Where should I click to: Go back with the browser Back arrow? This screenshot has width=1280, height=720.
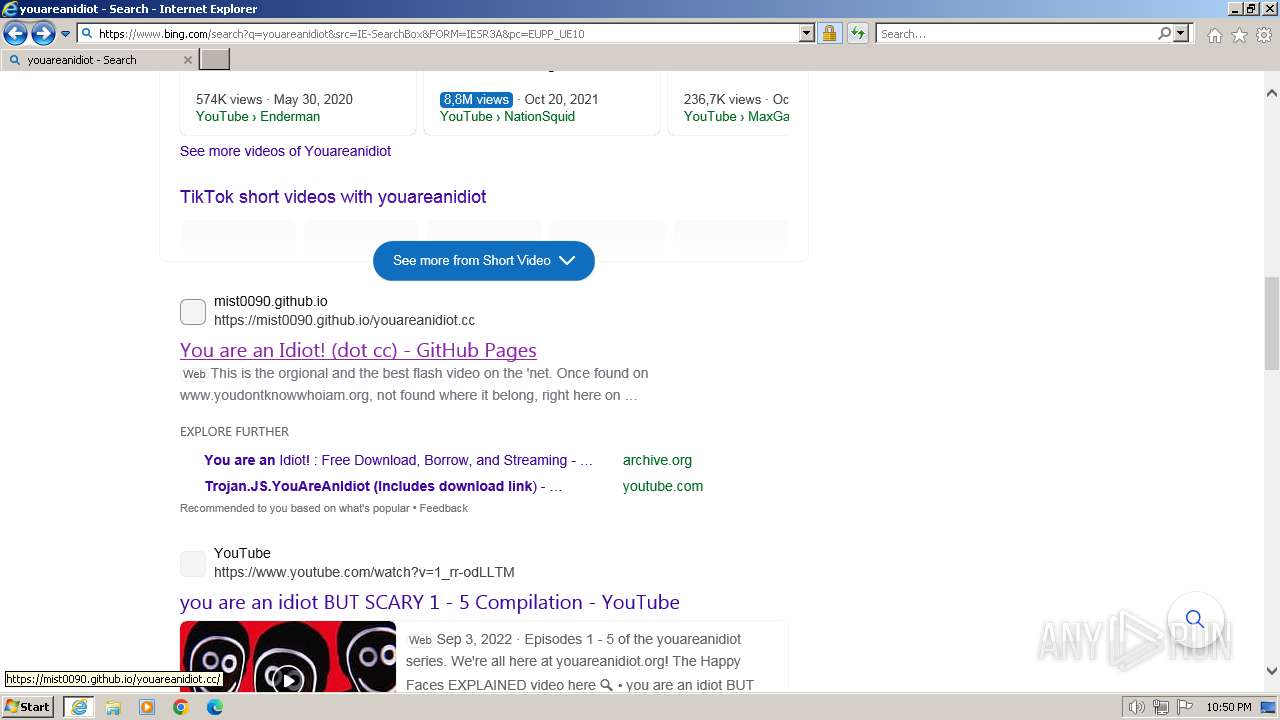(15, 33)
